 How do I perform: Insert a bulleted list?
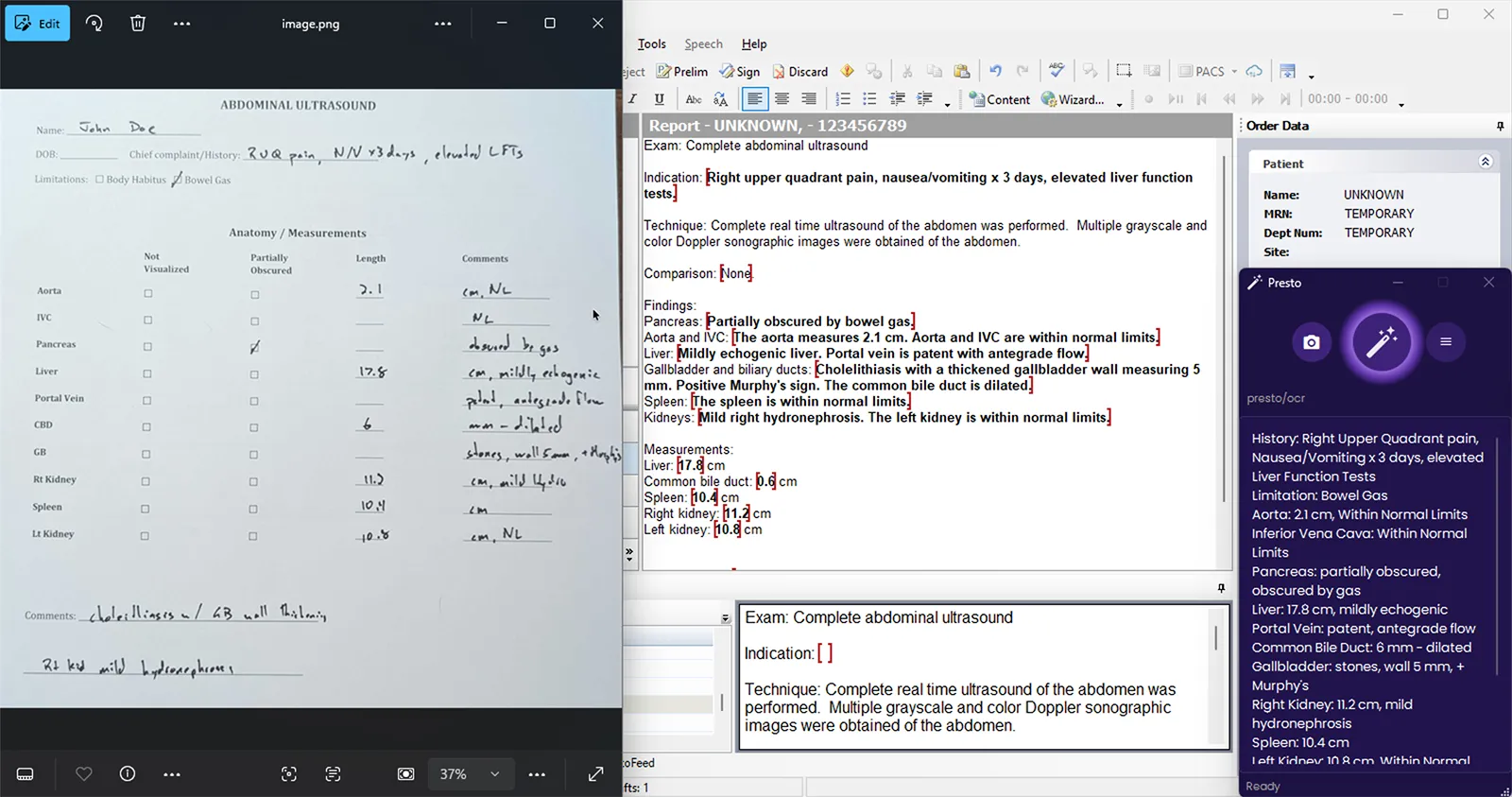click(x=870, y=98)
